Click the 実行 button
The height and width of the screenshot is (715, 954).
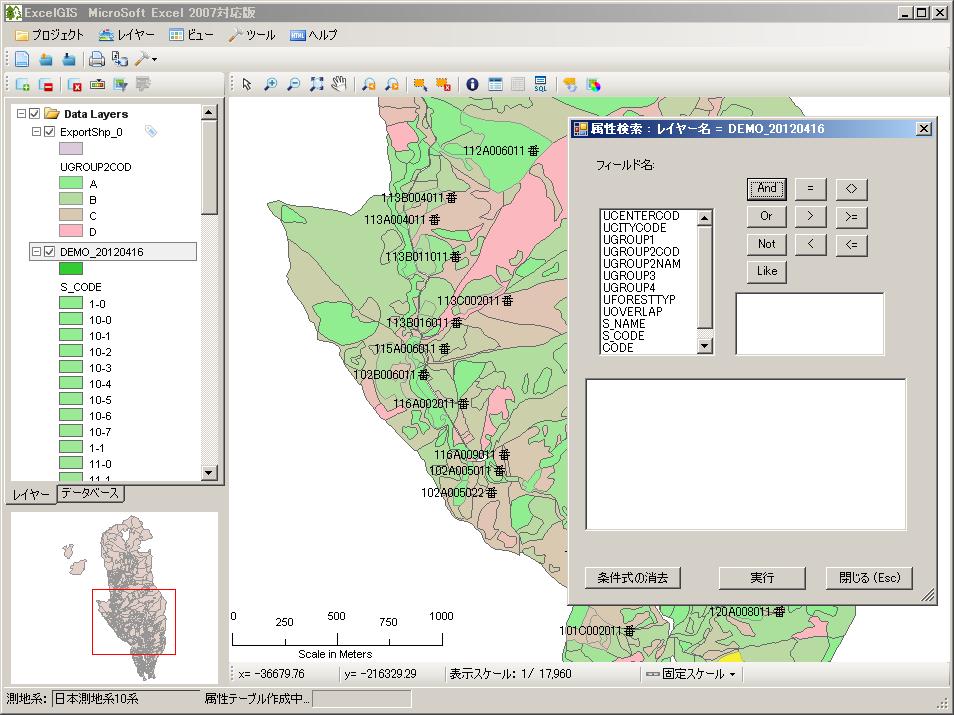click(762, 578)
